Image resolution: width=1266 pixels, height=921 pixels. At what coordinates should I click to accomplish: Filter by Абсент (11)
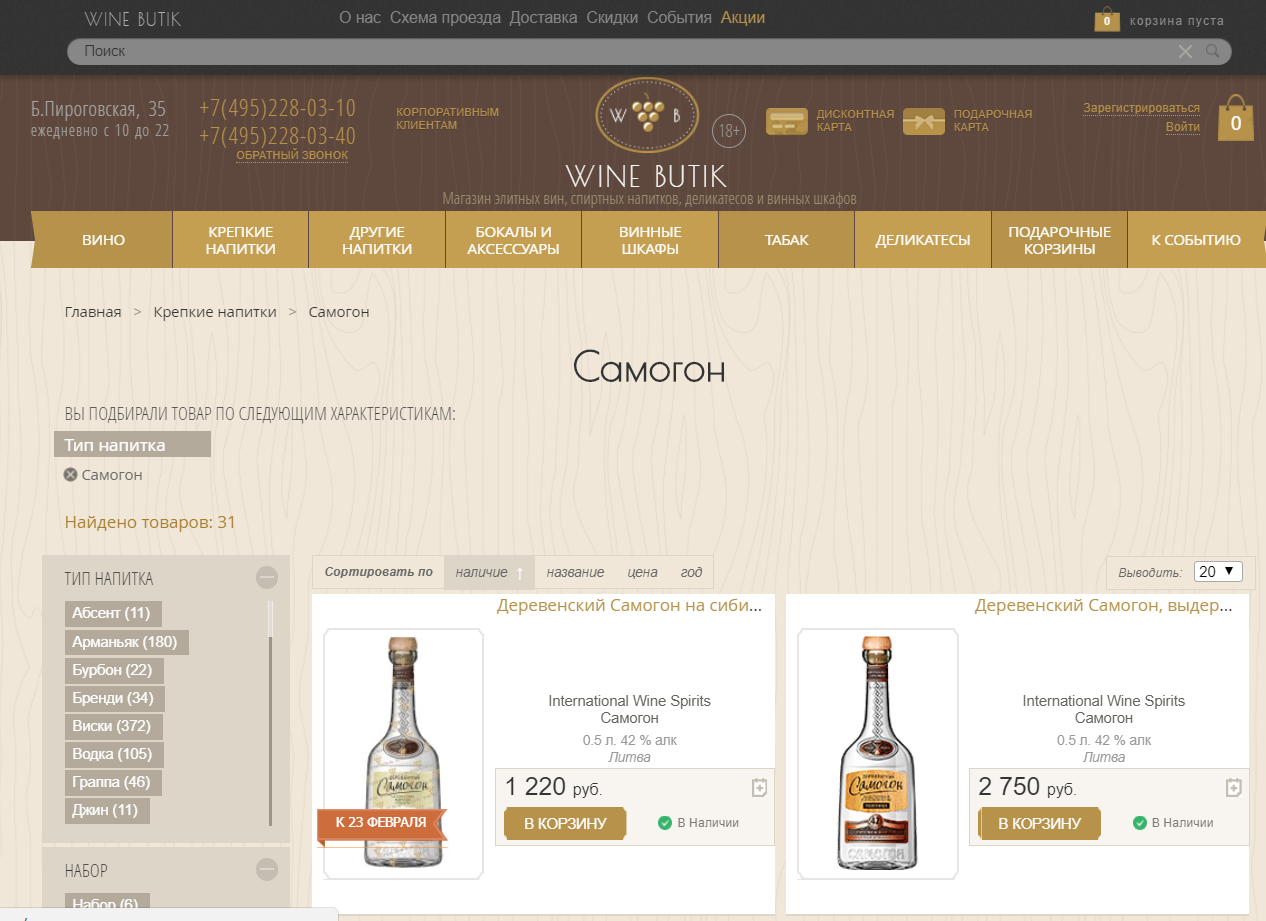click(x=111, y=613)
